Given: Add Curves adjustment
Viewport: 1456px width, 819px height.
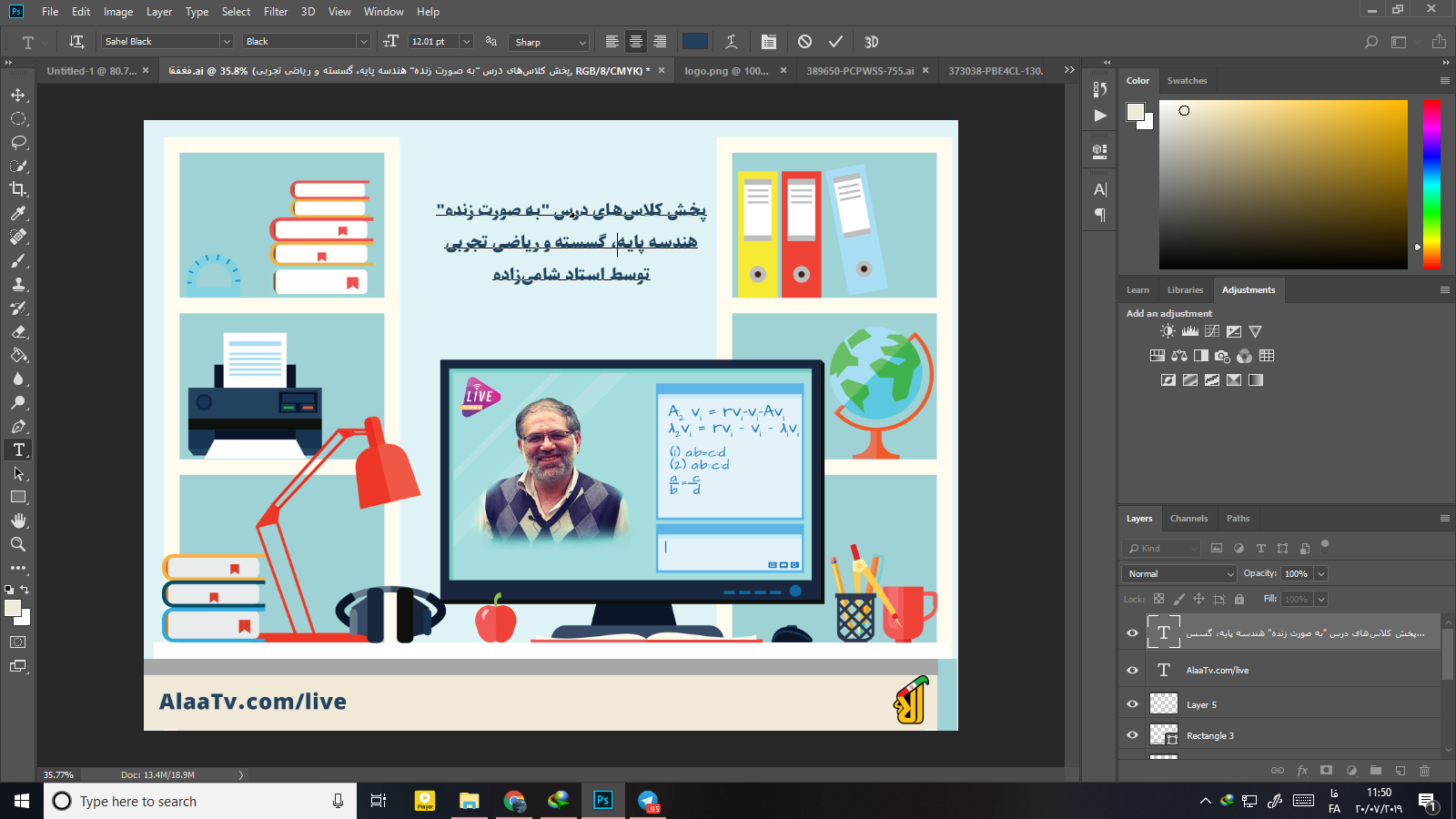Looking at the screenshot, I should (x=1212, y=331).
